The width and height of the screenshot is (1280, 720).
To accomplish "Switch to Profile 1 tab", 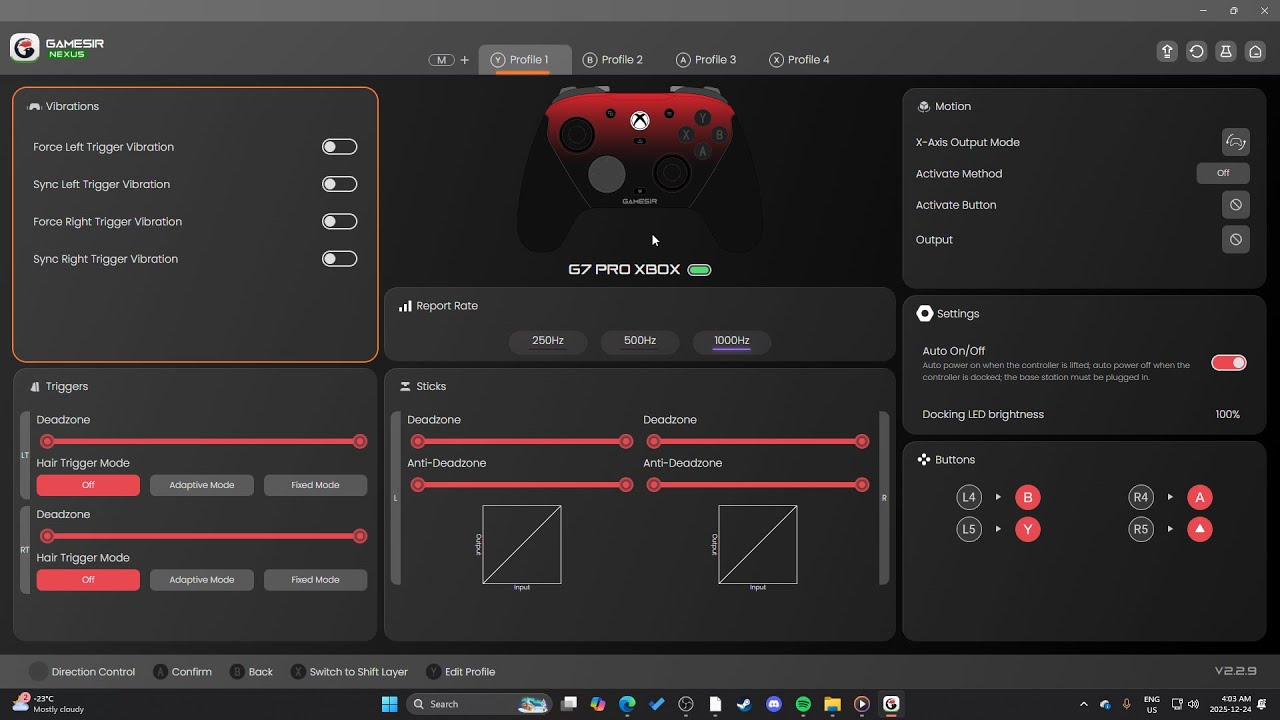I will pyautogui.click(x=525, y=60).
